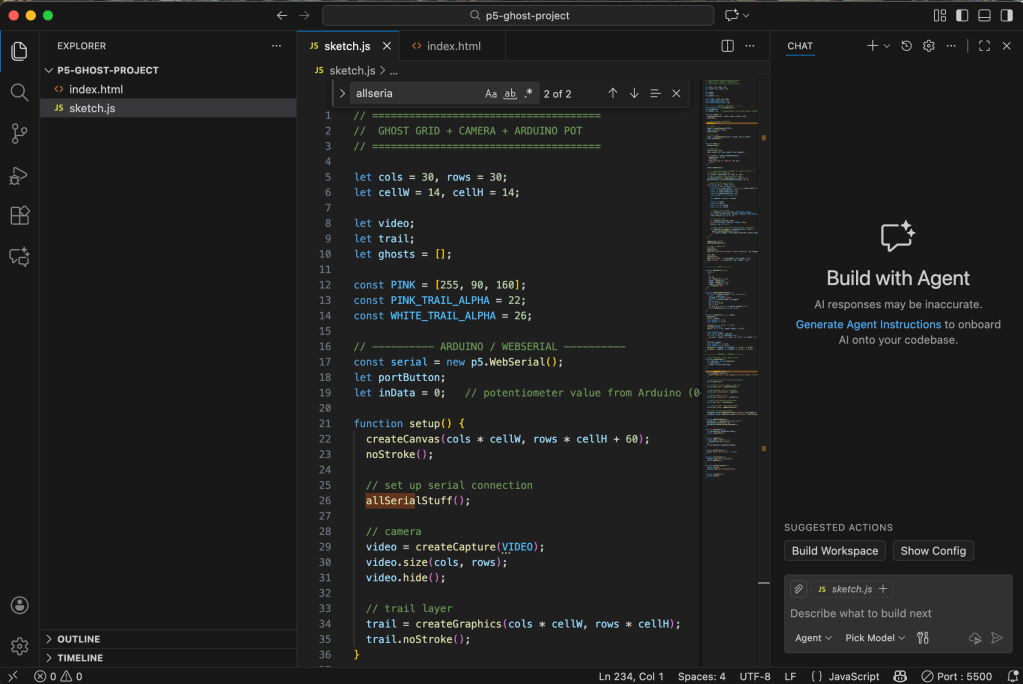Open the Pick Model dropdown
Screen dimensions: 1023x684
[x=874, y=638]
